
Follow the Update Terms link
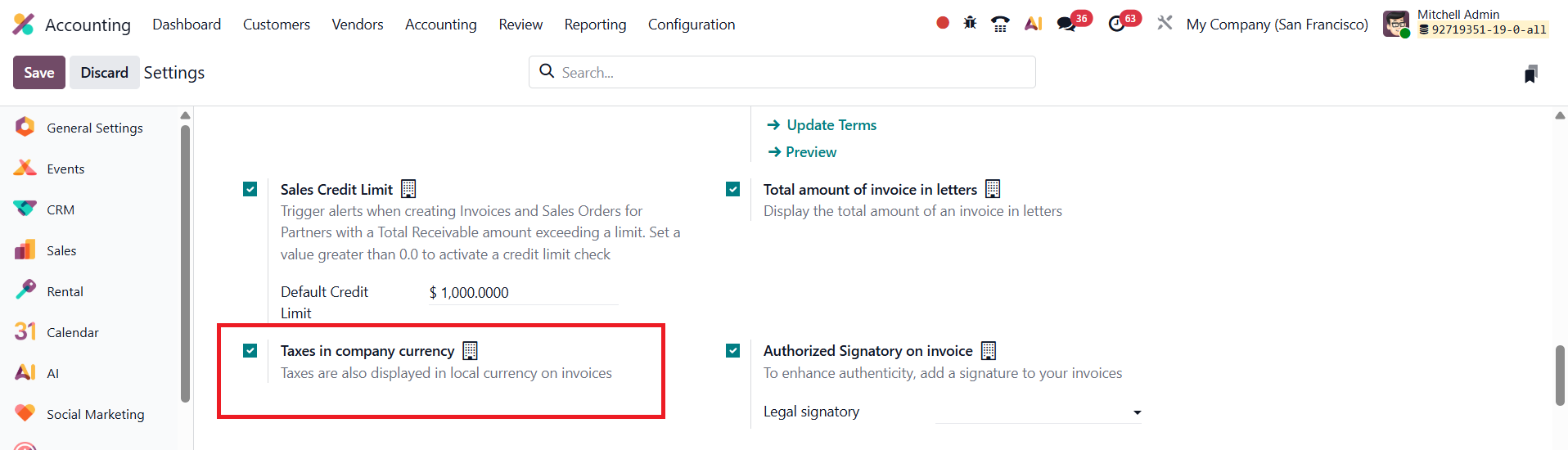(x=831, y=125)
